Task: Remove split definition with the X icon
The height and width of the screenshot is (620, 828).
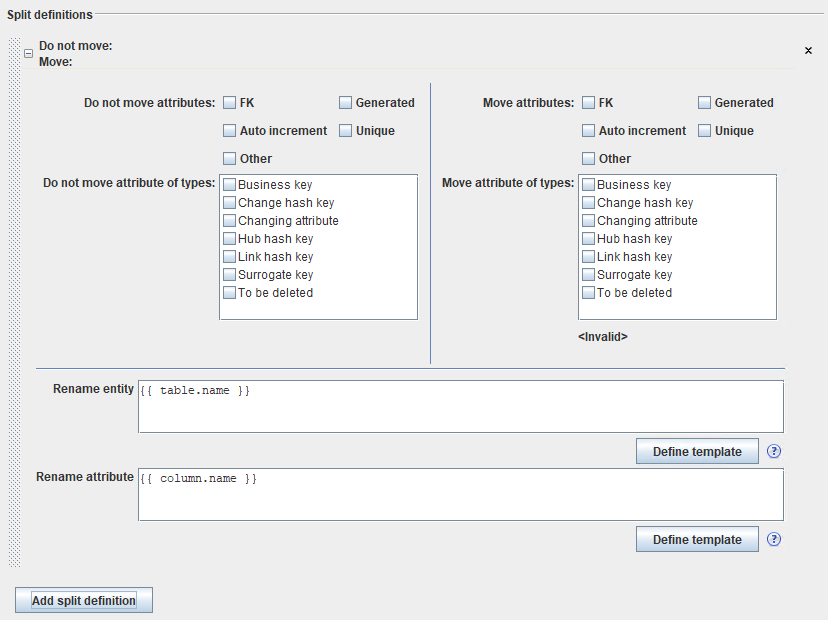Action: 808,50
